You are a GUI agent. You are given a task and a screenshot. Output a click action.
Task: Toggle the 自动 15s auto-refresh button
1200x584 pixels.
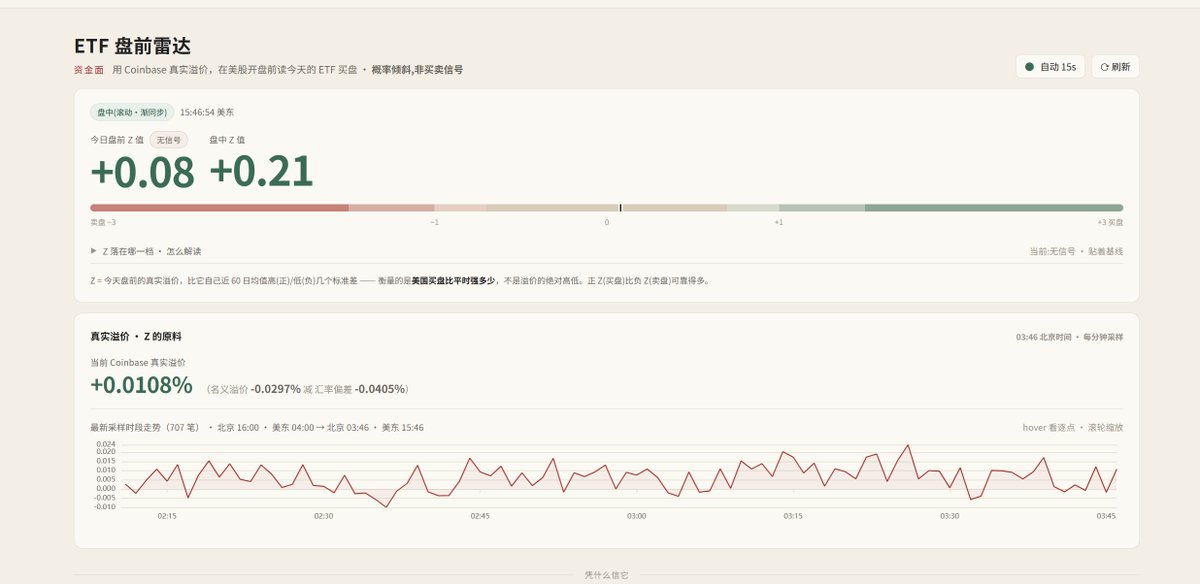1050,67
